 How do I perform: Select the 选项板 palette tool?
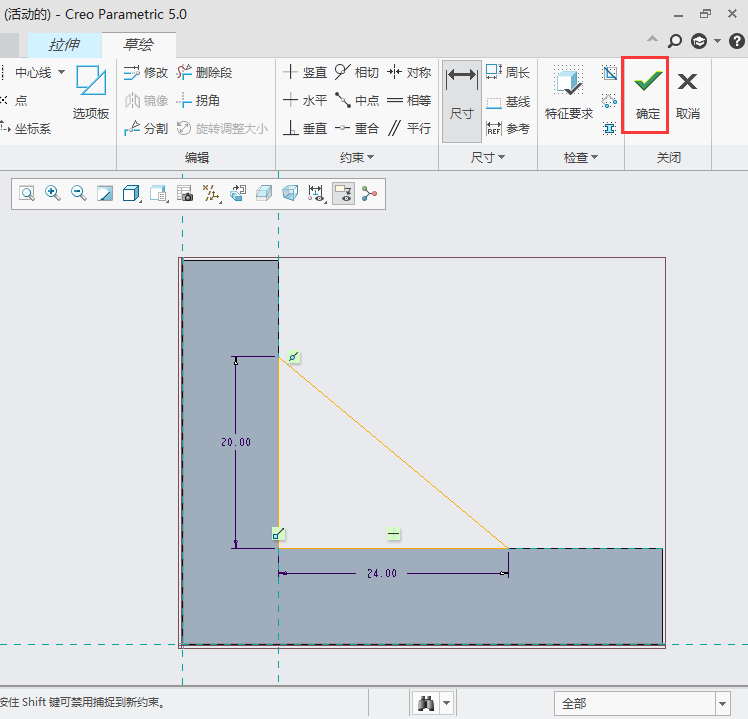[90, 93]
